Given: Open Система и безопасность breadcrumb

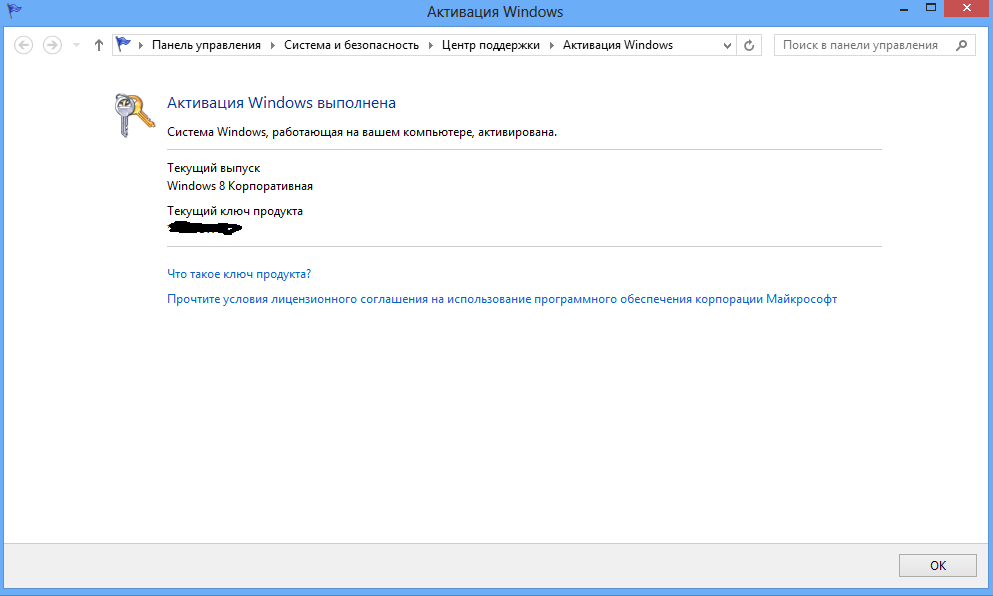Looking at the screenshot, I should [x=351, y=45].
